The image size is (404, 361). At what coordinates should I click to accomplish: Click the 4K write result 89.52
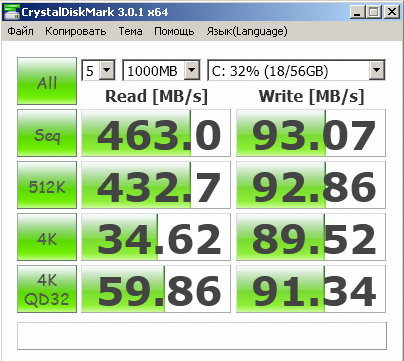(311, 237)
